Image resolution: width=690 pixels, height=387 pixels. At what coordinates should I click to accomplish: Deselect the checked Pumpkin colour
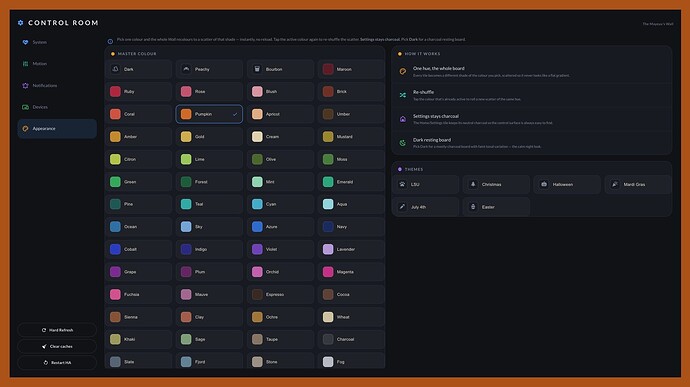(x=209, y=114)
